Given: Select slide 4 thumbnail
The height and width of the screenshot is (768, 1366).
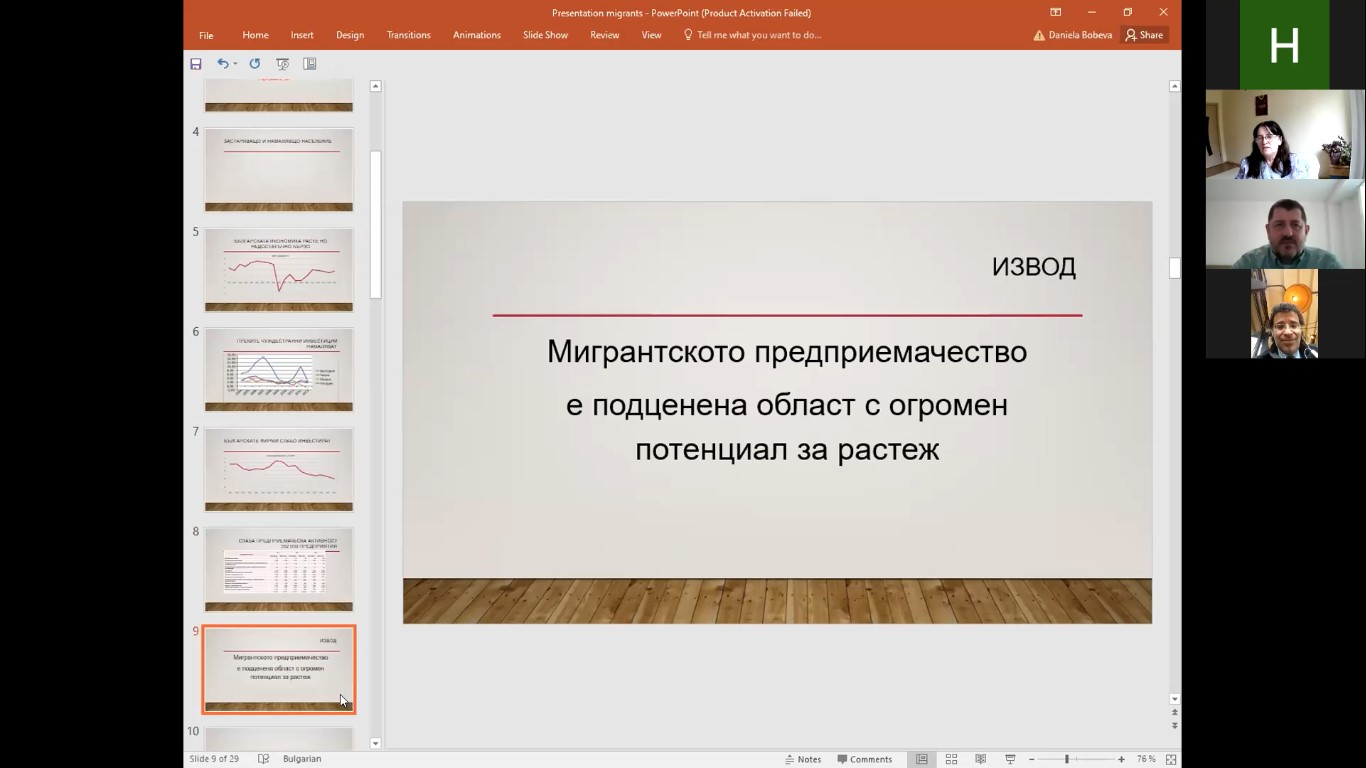Looking at the screenshot, I should pos(279,170).
